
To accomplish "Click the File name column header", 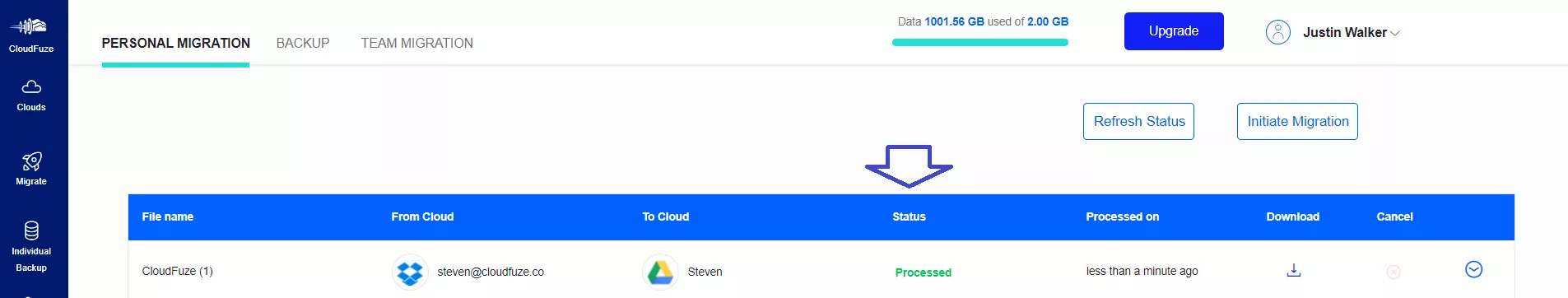I will click(x=168, y=217).
